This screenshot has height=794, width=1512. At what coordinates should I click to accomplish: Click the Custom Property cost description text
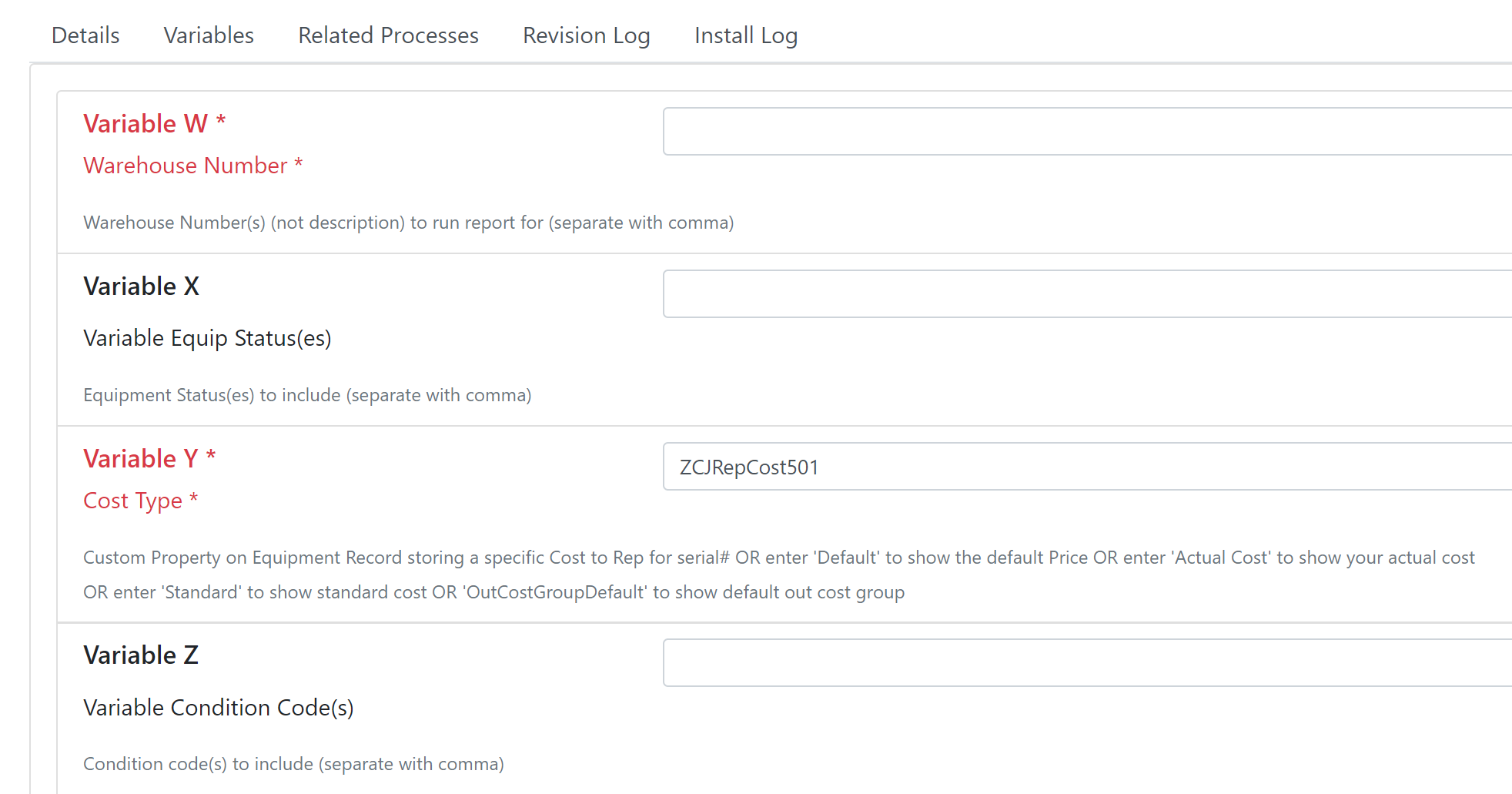click(x=779, y=575)
